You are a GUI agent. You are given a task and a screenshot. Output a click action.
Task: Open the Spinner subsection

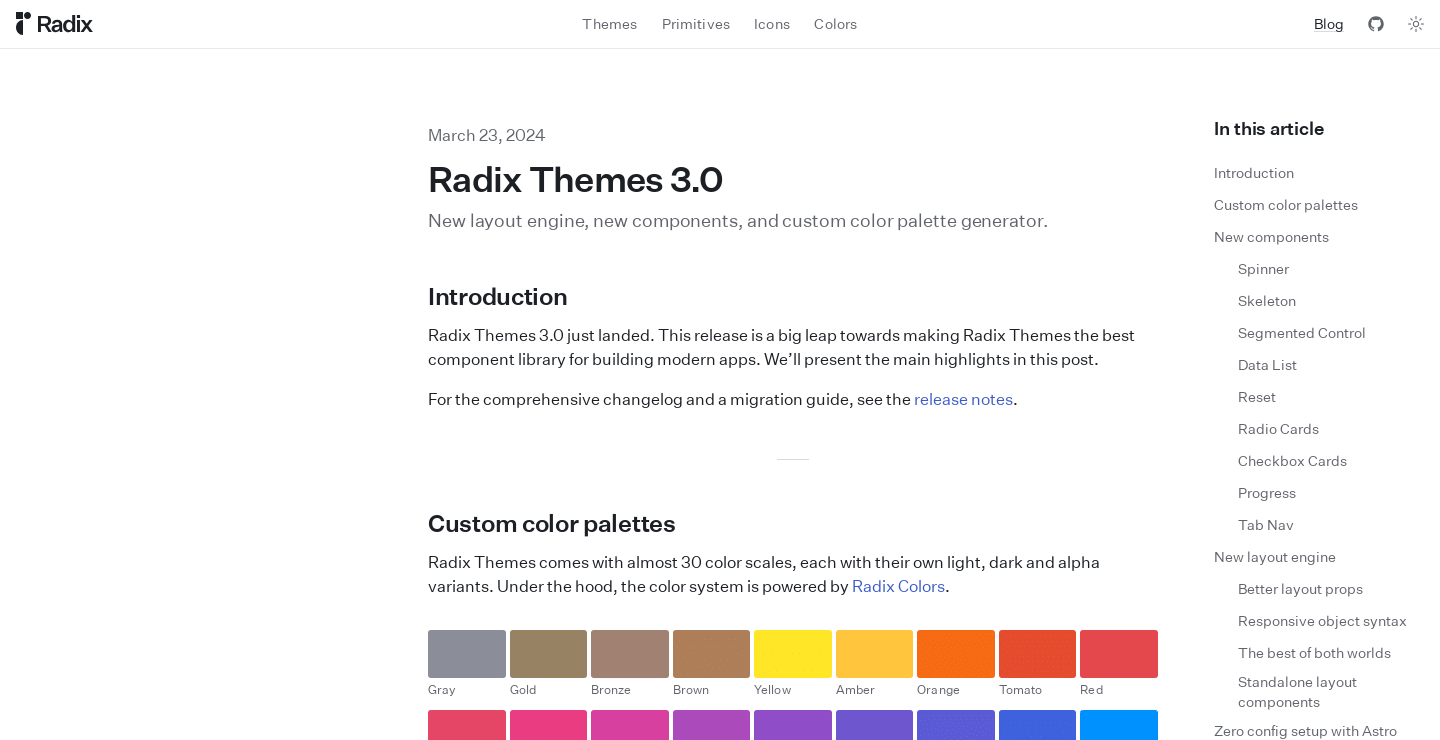pyautogui.click(x=1263, y=268)
